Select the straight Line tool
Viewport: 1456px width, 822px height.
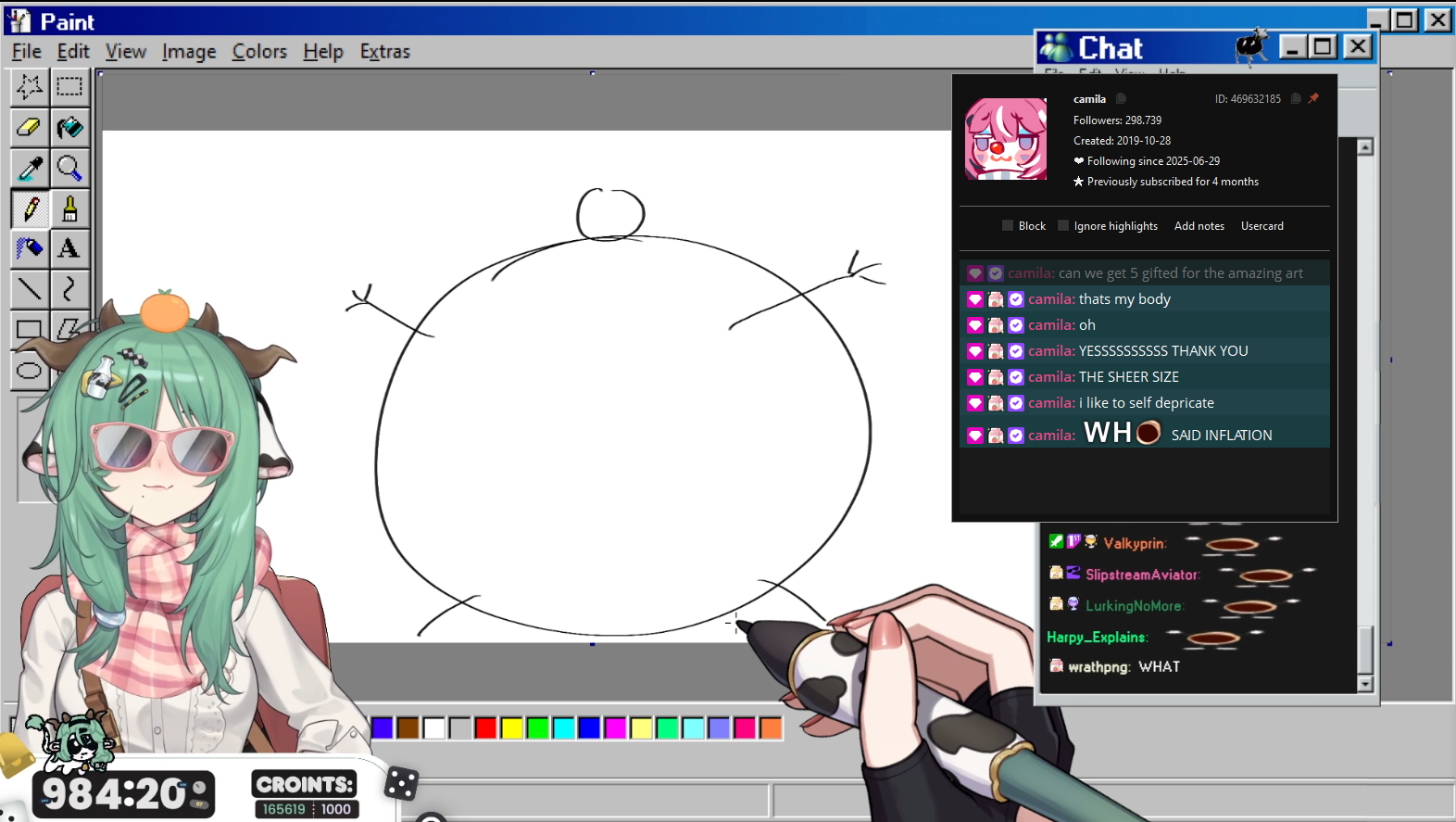coord(30,289)
